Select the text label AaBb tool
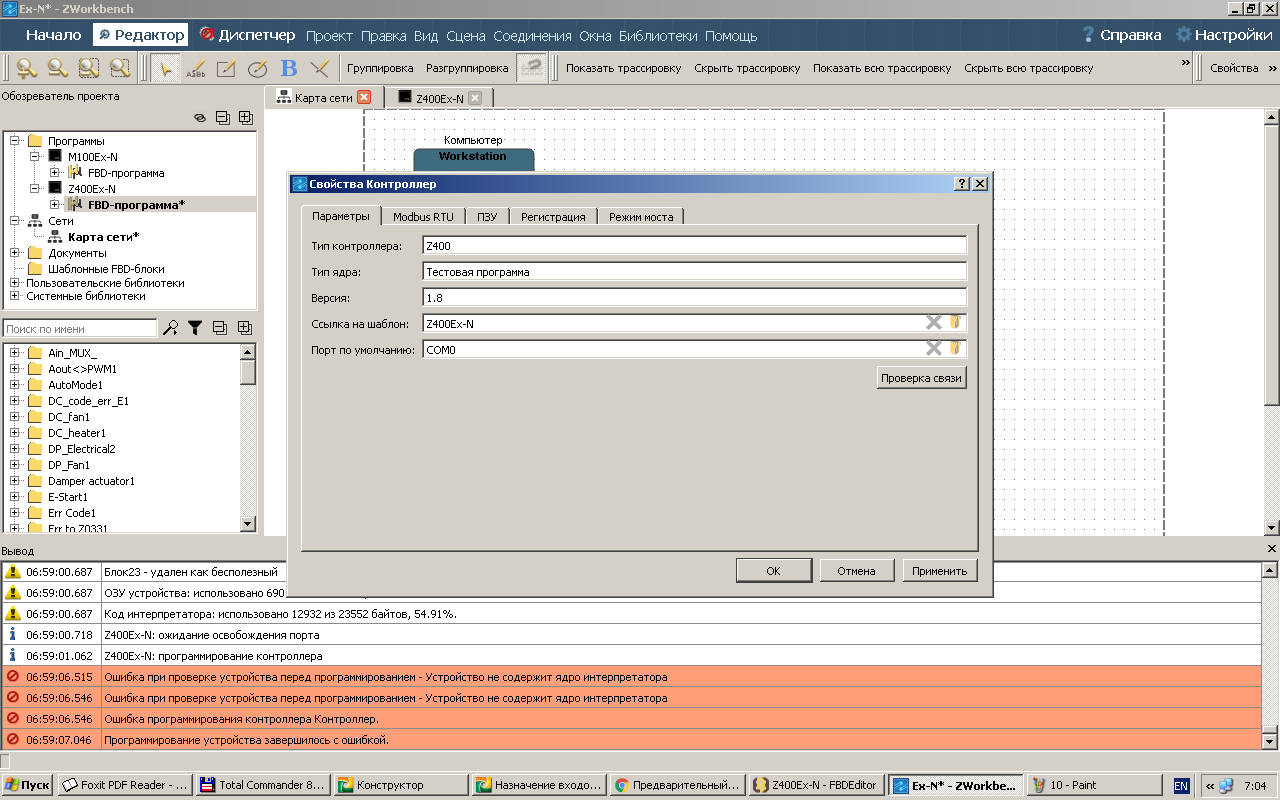This screenshot has width=1280, height=800. coord(196,68)
